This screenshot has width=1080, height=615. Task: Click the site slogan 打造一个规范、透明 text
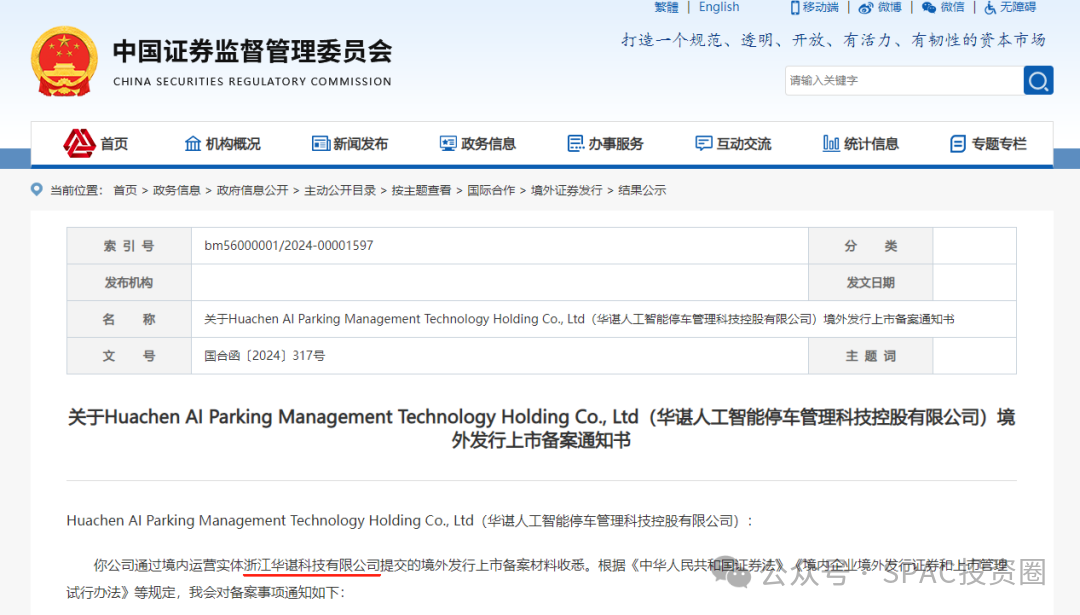(833, 40)
